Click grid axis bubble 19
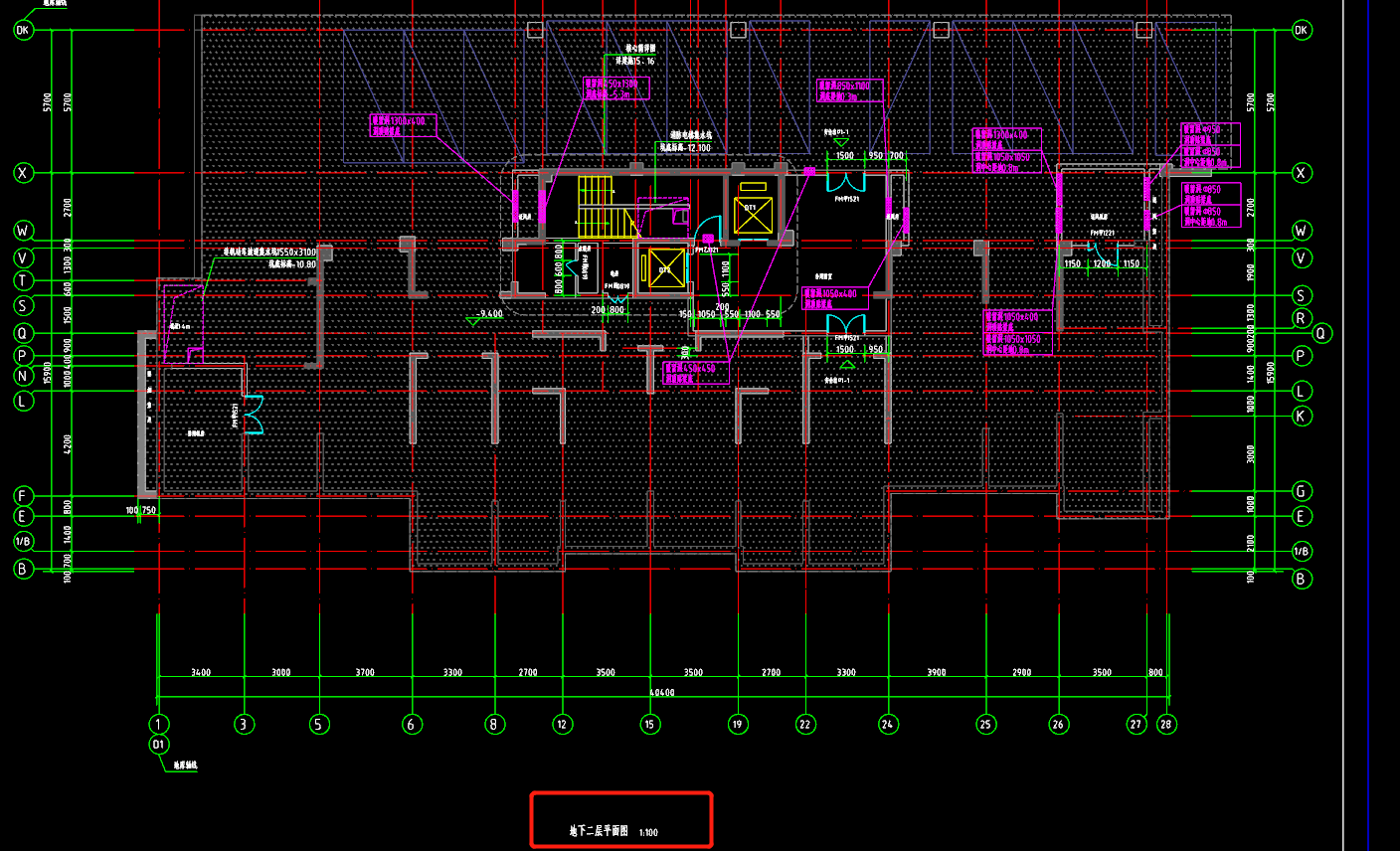The image size is (1400, 851). (738, 724)
